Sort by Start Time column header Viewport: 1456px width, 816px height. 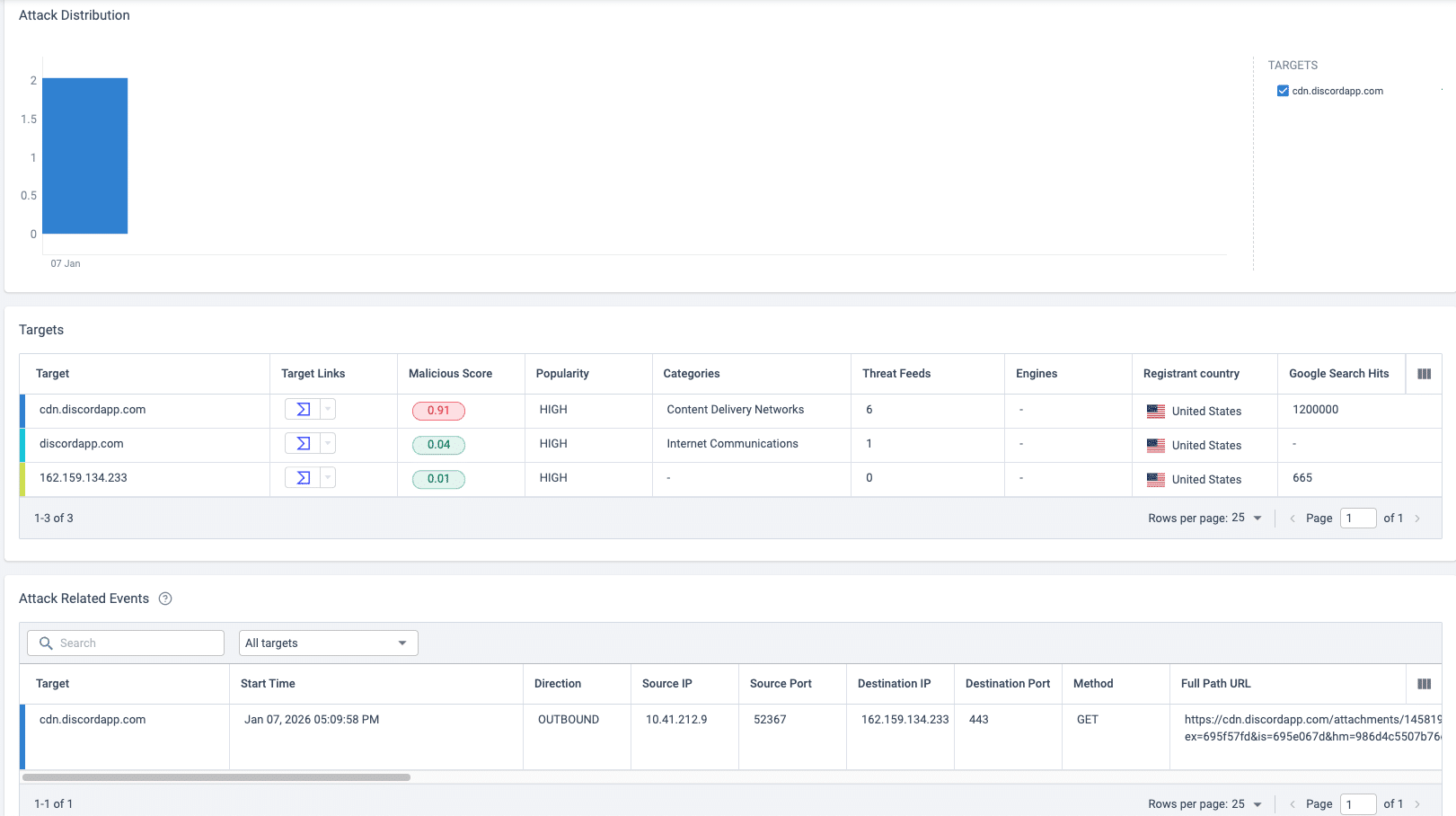tap(268, 684)
